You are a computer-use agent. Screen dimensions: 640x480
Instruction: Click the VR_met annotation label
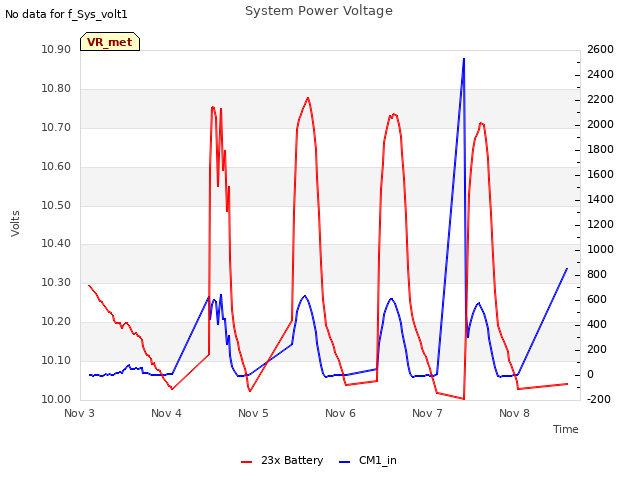click(110, 42)
